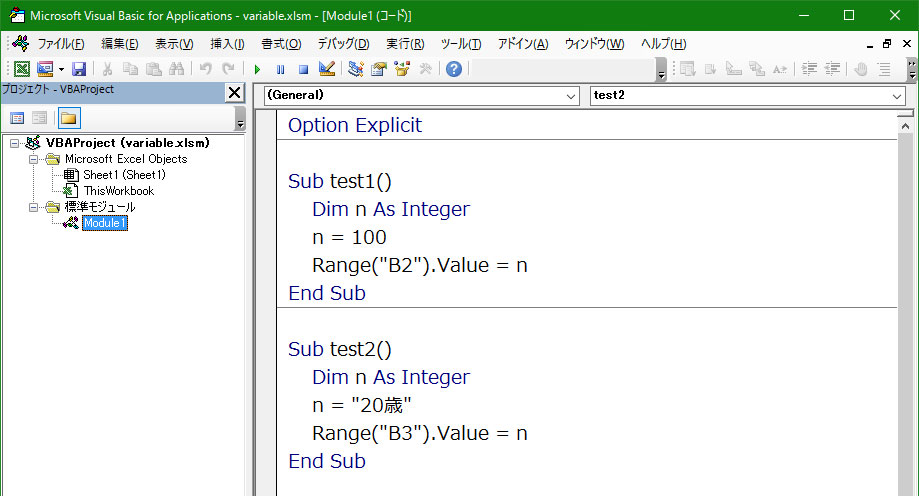This screenshot has width=919, height=496.
Task: Open the test2 procedure dropdown
Action: coord(747,96)
